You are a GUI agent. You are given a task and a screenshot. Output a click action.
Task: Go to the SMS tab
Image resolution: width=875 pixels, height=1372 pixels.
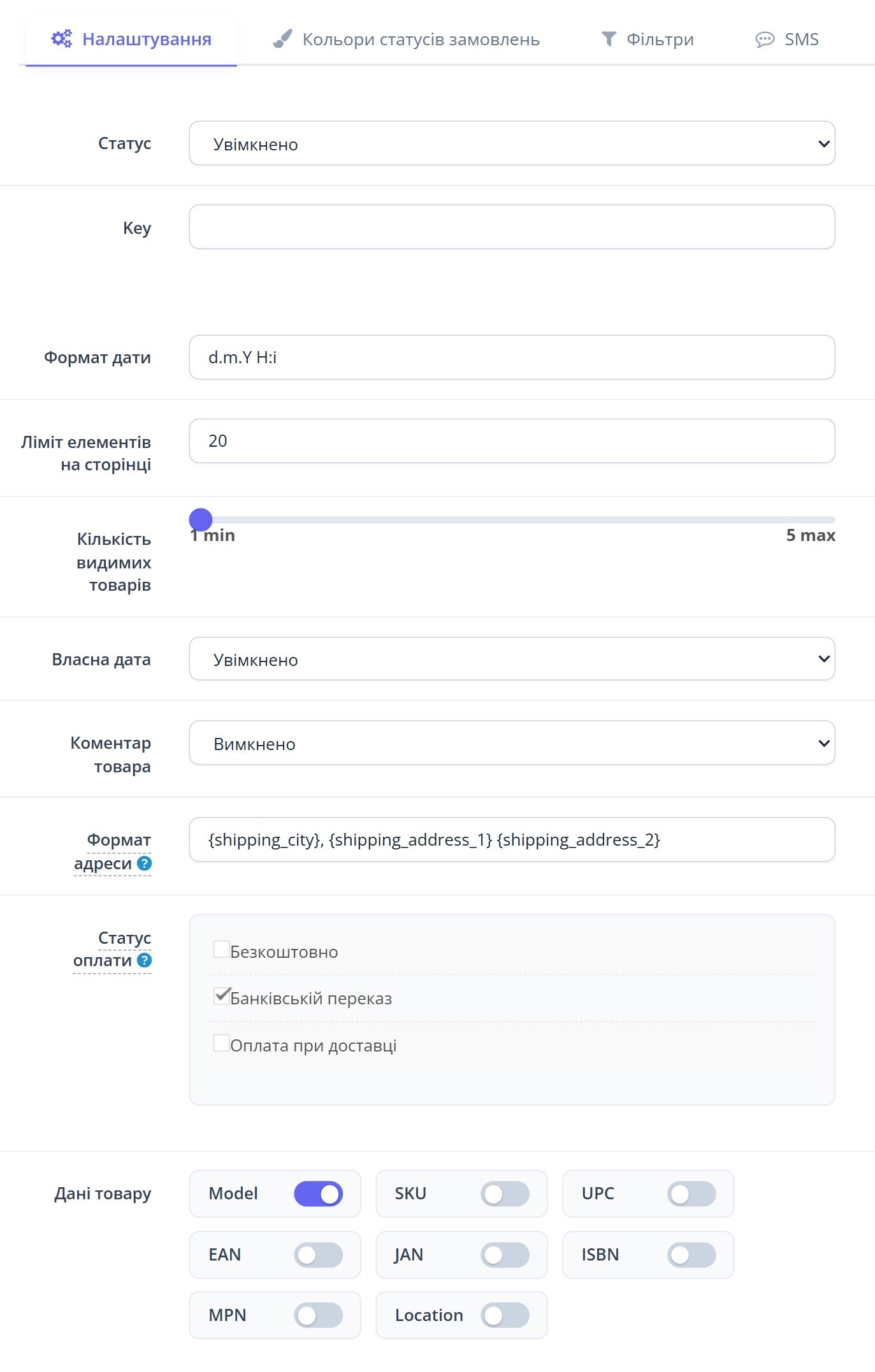[x=787, y=40]
